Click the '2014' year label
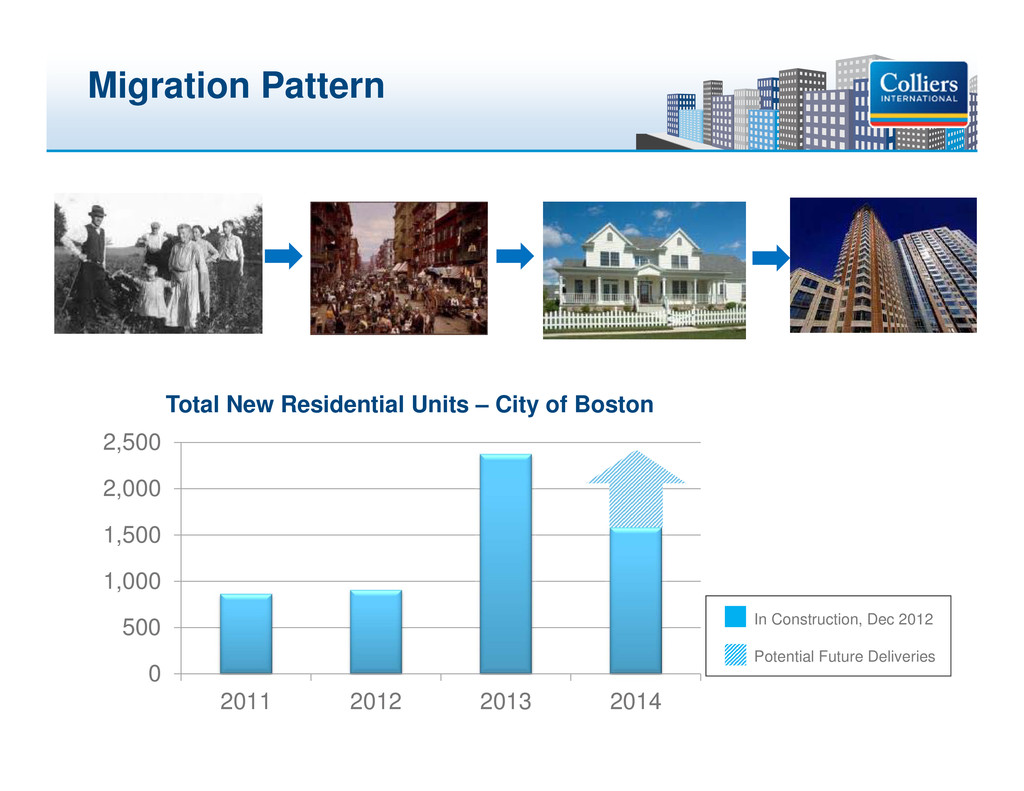 tap(635, 702)
